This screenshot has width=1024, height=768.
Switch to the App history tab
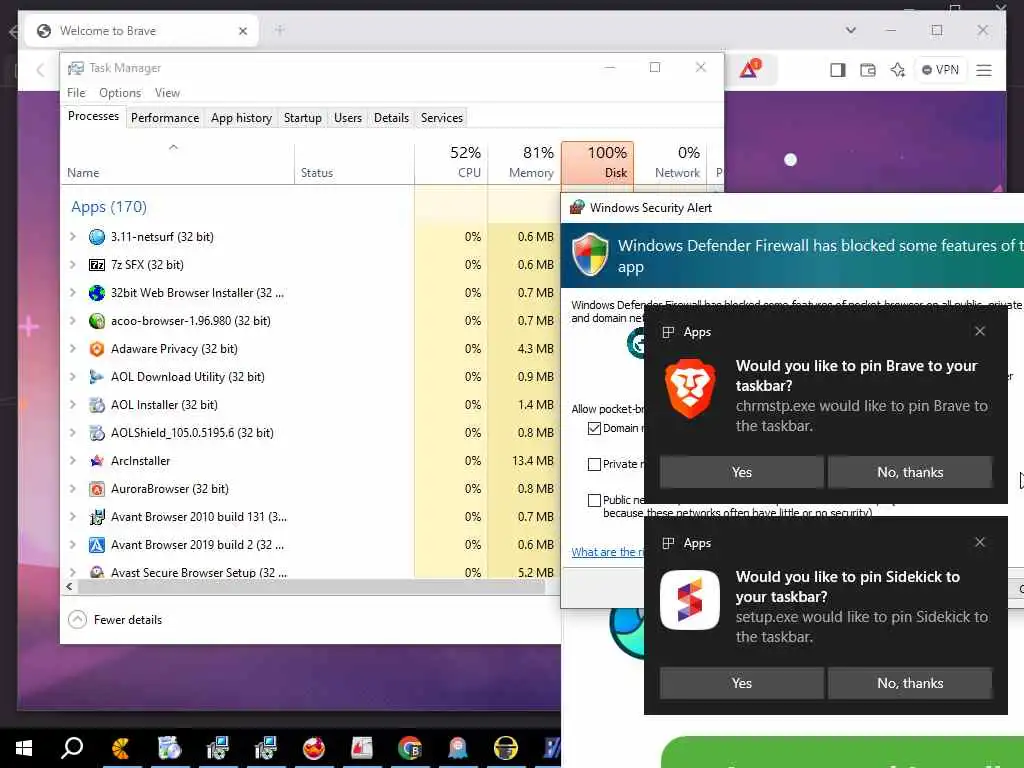[x=241, y=118]
